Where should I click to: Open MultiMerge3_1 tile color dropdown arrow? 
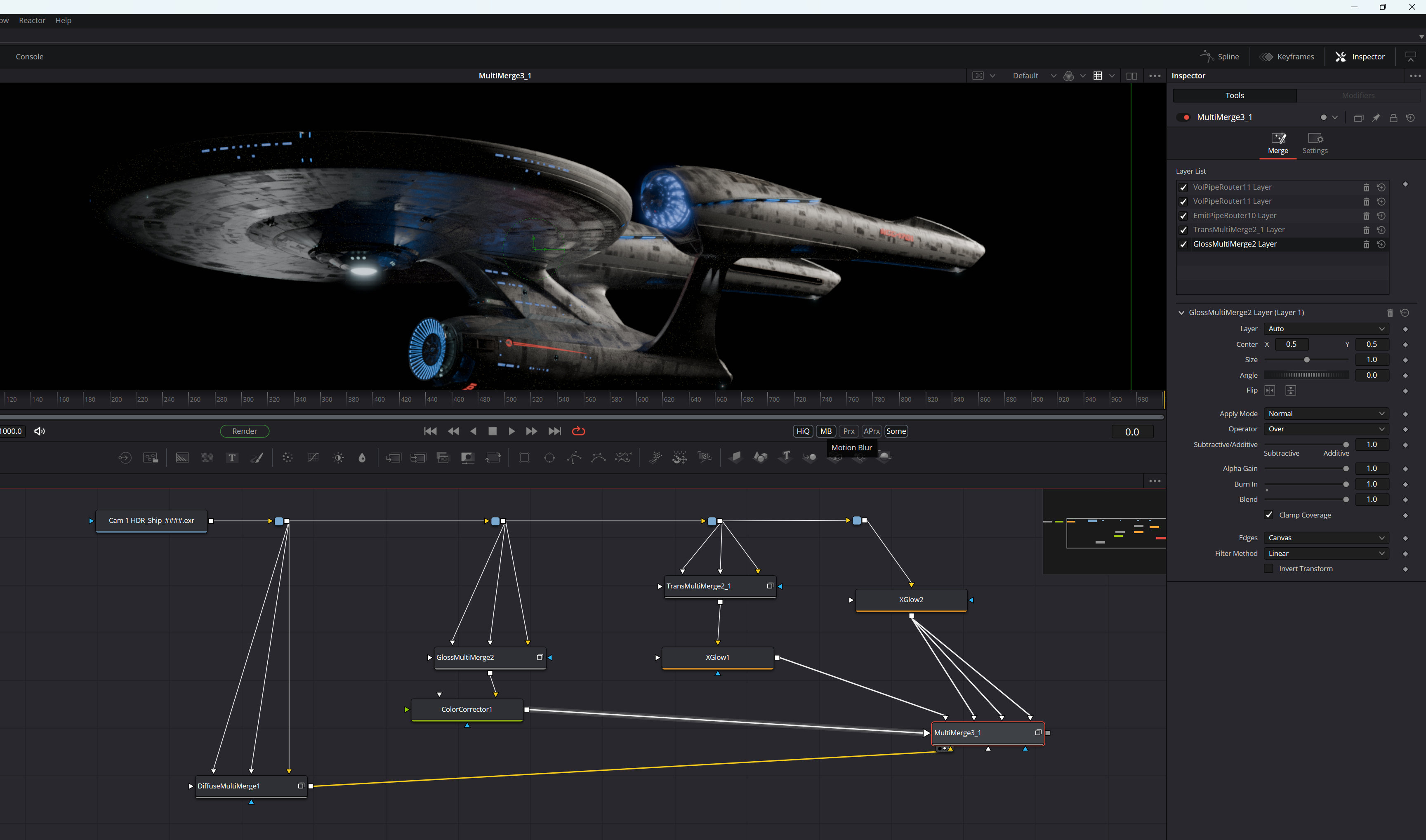[x=1334, y=118]
